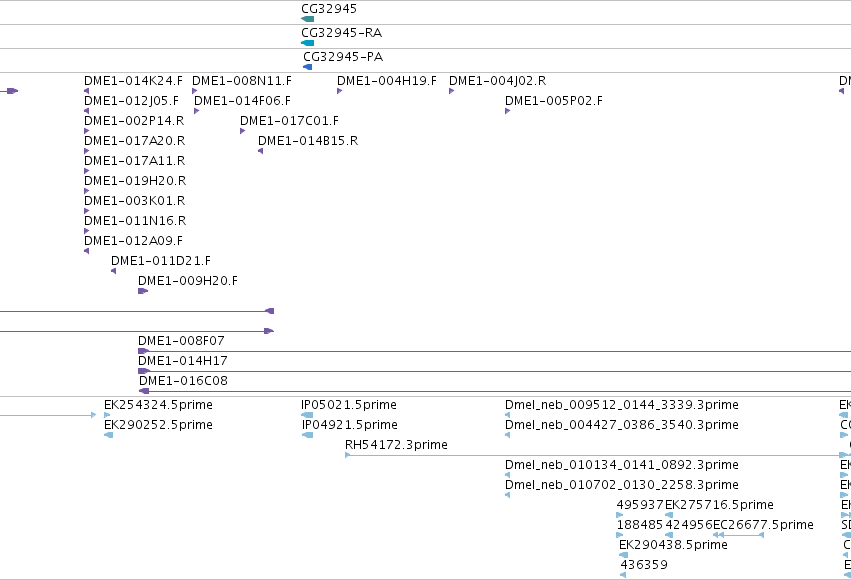Select the DME1-004H19.F arrow glyph
The image size is (851, 580).
340,91
